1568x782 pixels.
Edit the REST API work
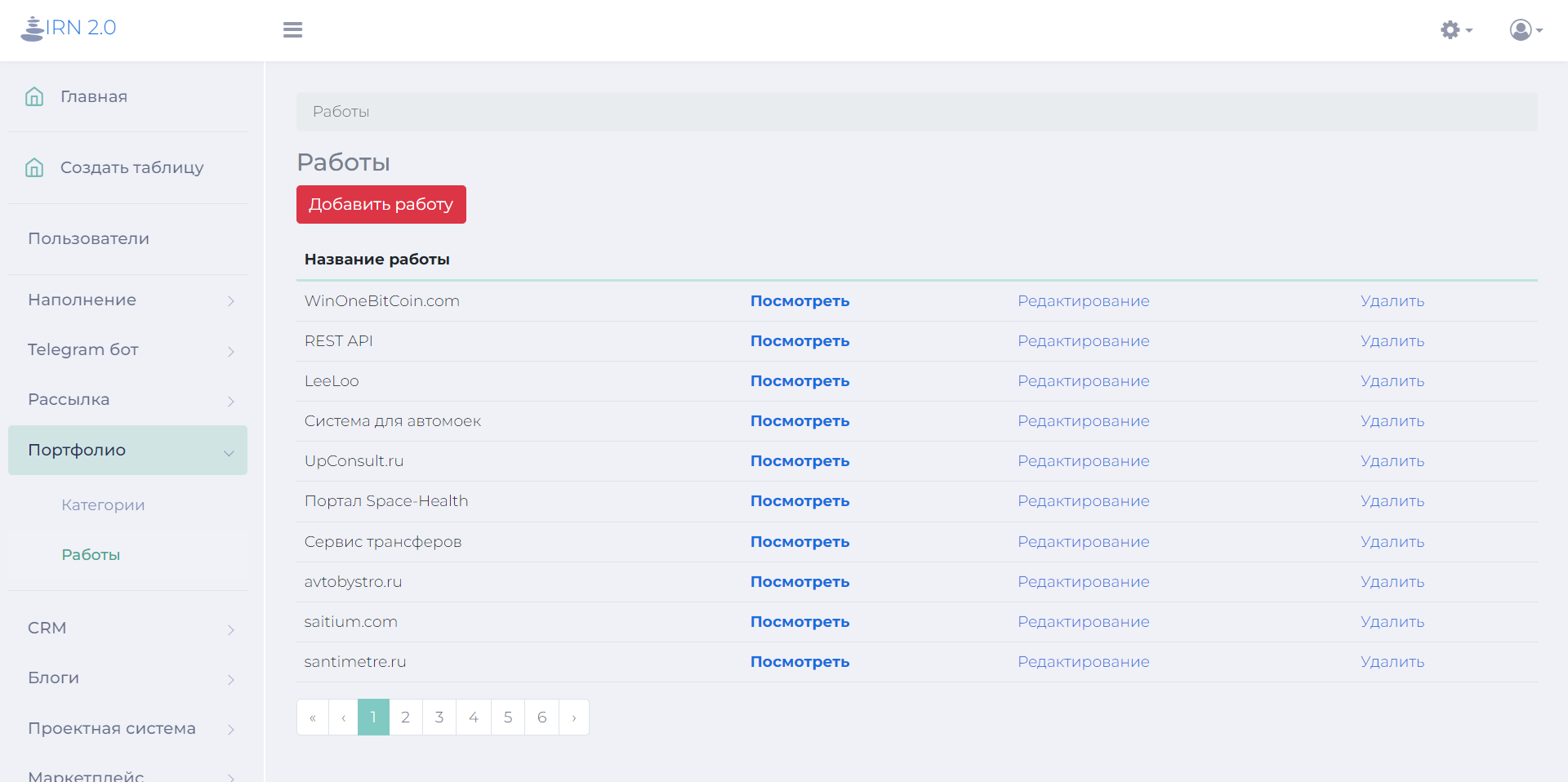click(1083, 340)
